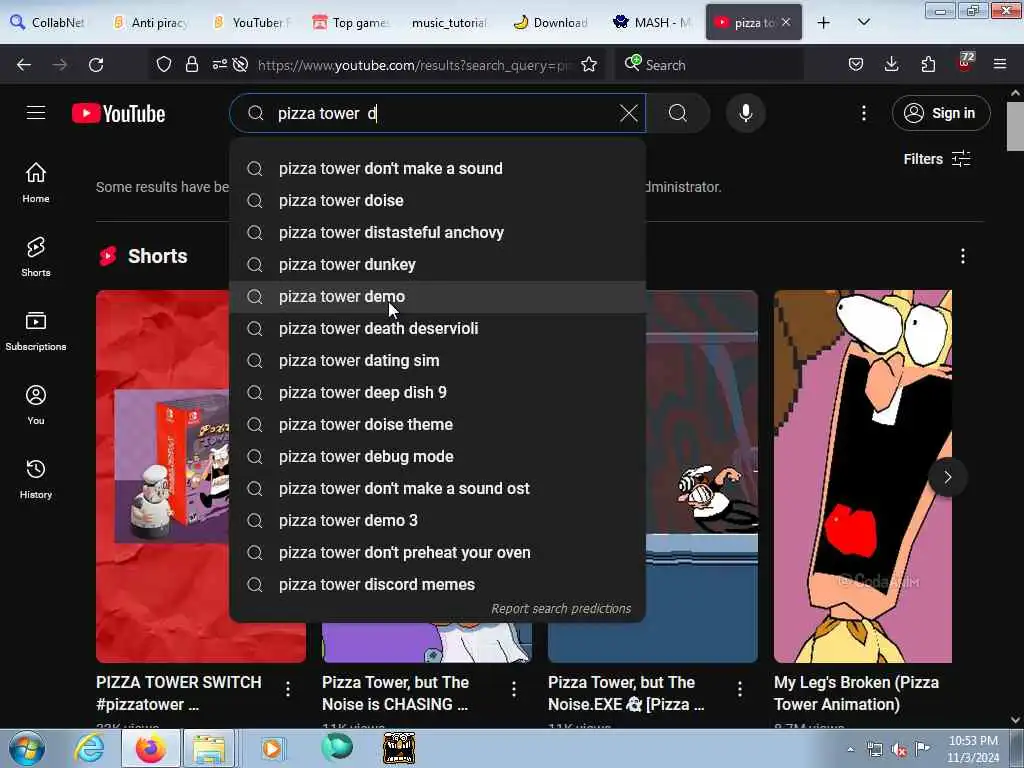Click the muted volume tray icon
This screenshot has height=768, width=1024.
(899, 750)
